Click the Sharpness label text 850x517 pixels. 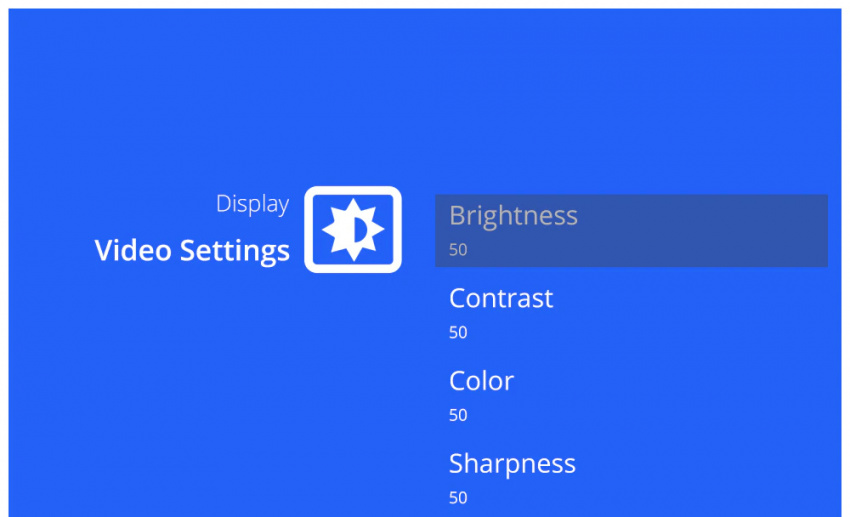512,464
